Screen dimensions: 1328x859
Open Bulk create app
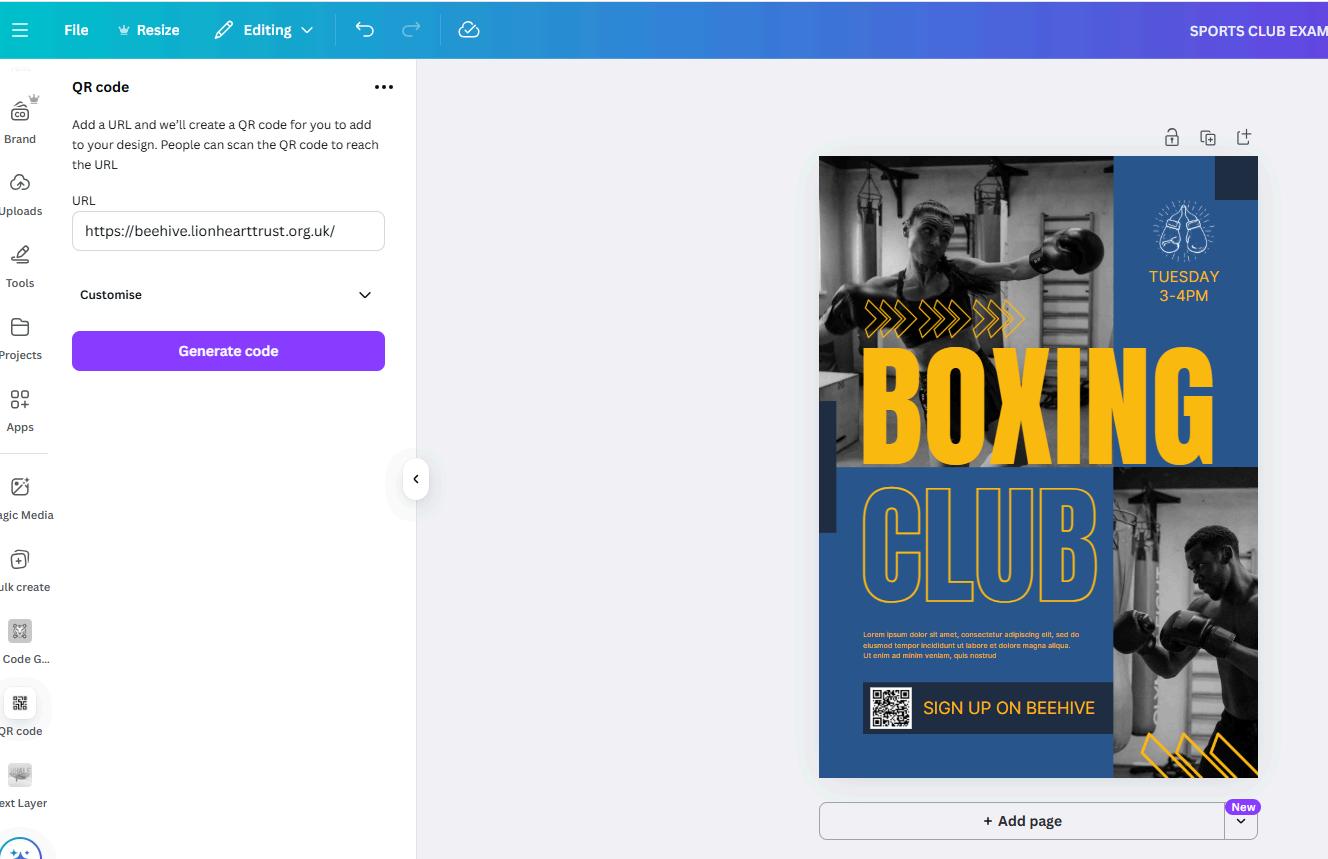pos(20,570)
